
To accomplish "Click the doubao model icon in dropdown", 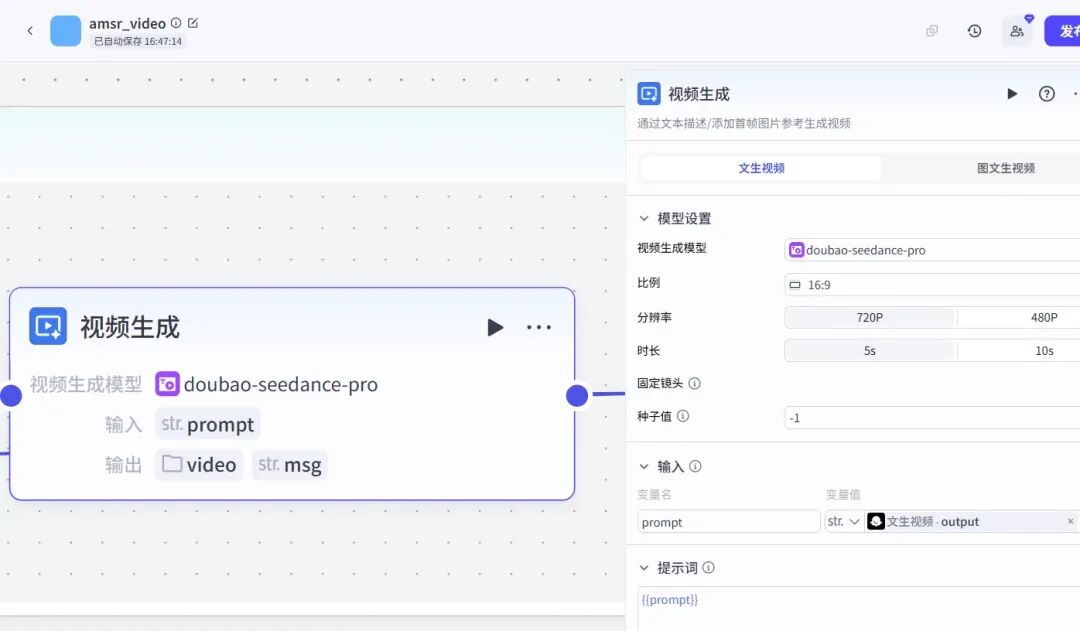I will point(796,250).
